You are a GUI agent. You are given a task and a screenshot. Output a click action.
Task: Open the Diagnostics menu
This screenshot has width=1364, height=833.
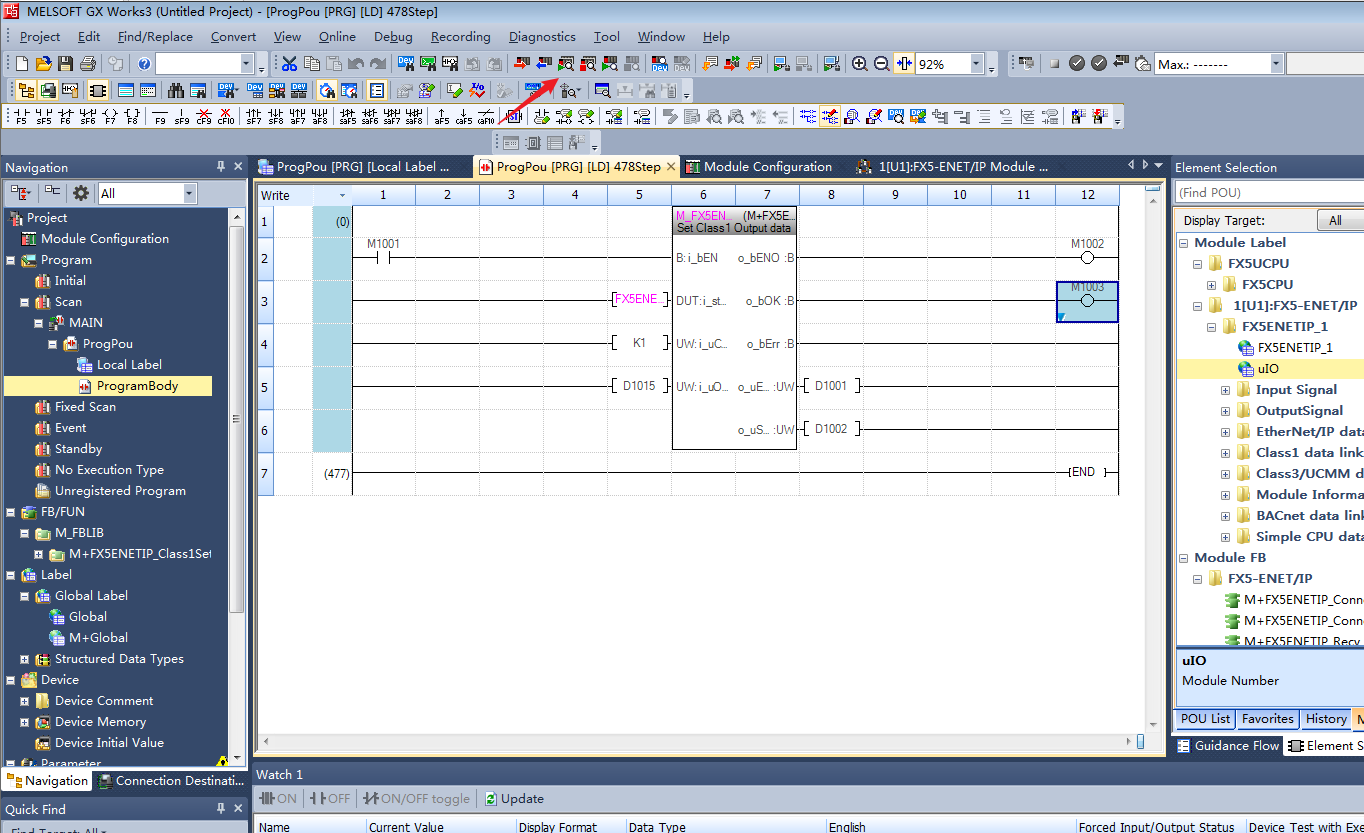click(542, 37)
